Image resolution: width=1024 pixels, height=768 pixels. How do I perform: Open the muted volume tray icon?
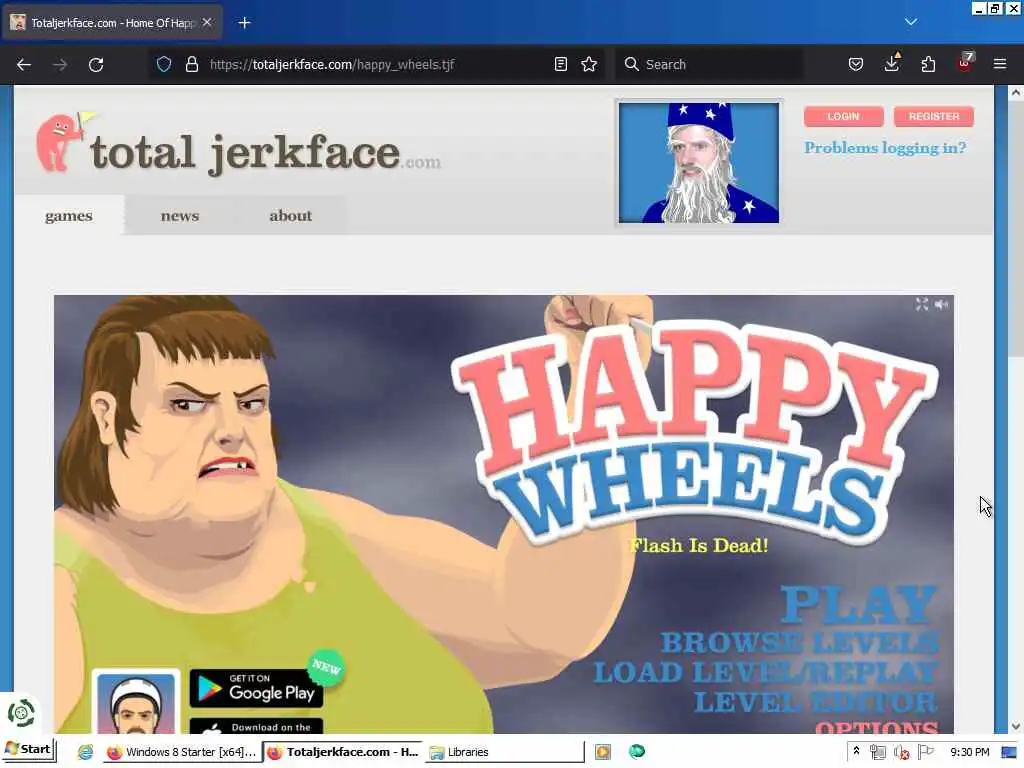tap(902, 752)
